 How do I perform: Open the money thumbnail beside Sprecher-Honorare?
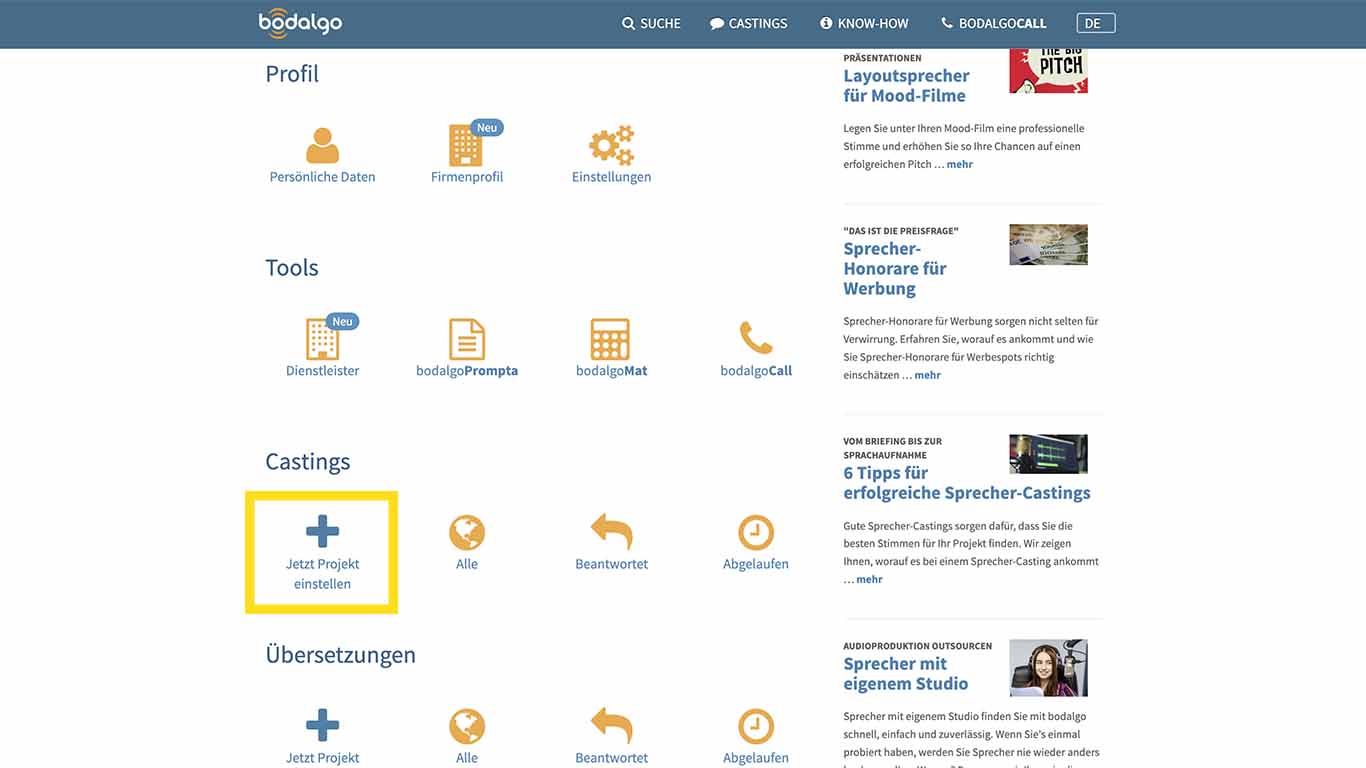tap(1048, 245)
